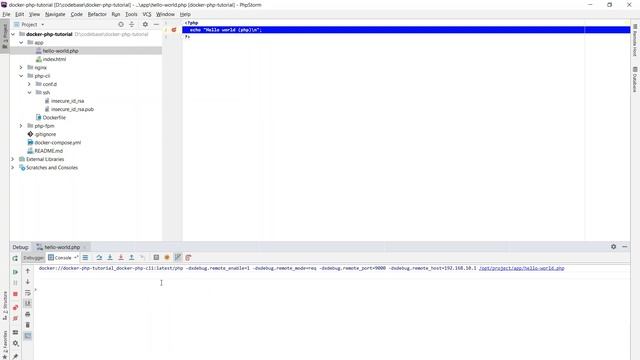Toggle the breakpoint on the echo line
Screen dimensions: 640x360
[174, 30]
